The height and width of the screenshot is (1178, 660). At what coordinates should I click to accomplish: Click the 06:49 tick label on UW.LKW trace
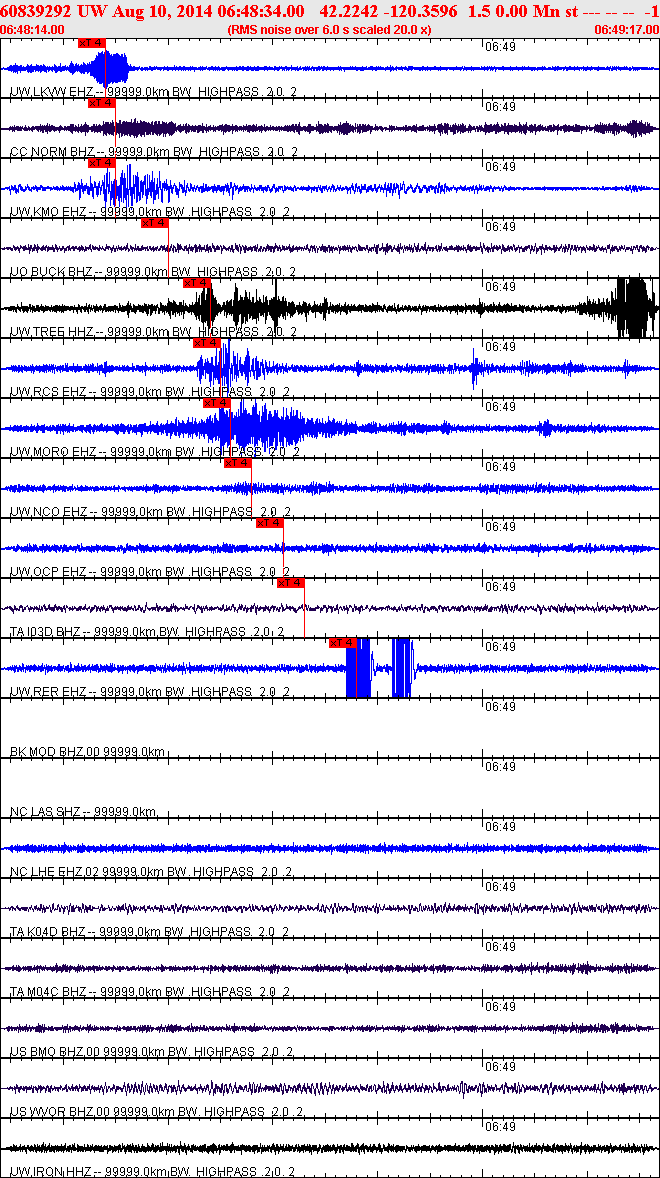point(499,46)
